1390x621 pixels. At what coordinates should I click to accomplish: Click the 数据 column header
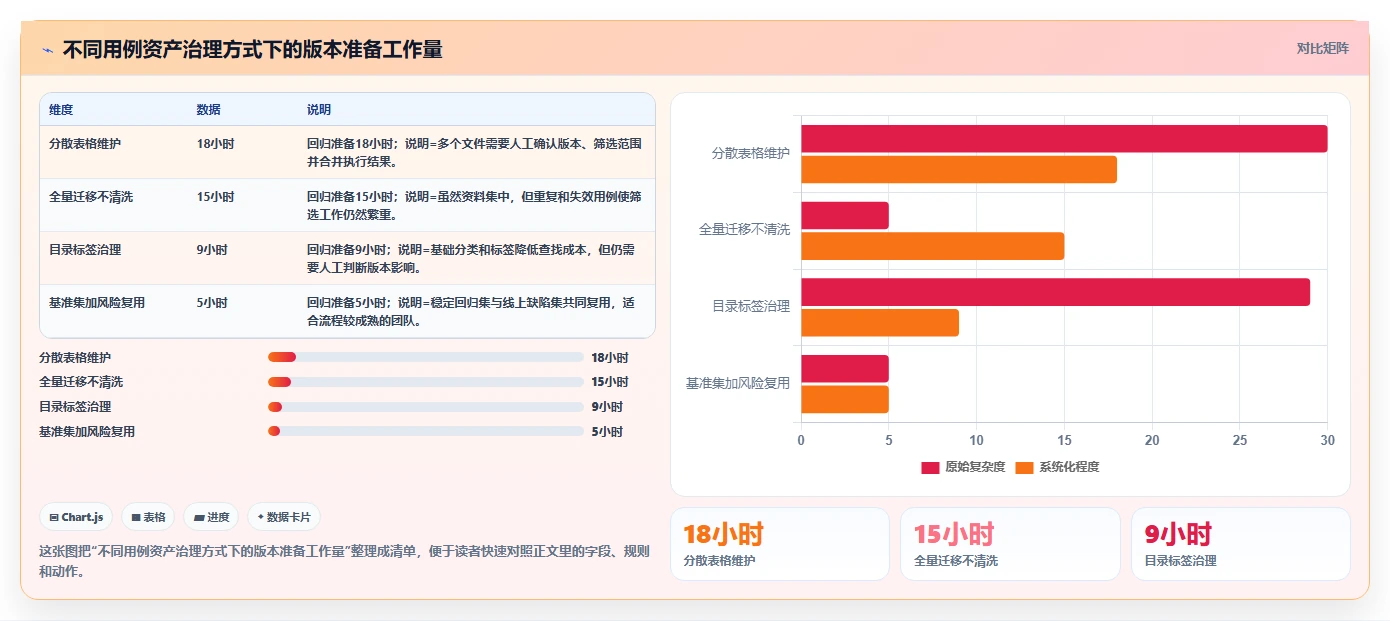coord(209,110)
